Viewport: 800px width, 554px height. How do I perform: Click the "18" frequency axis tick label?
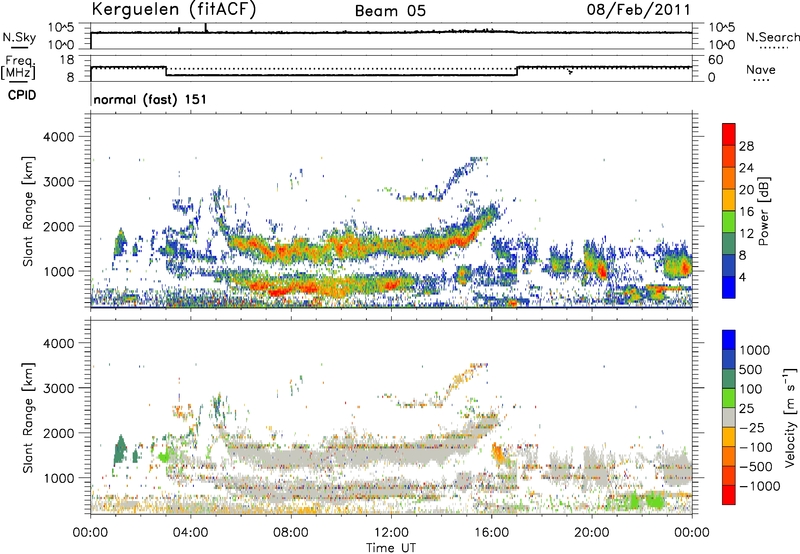(x=67, y=60)
